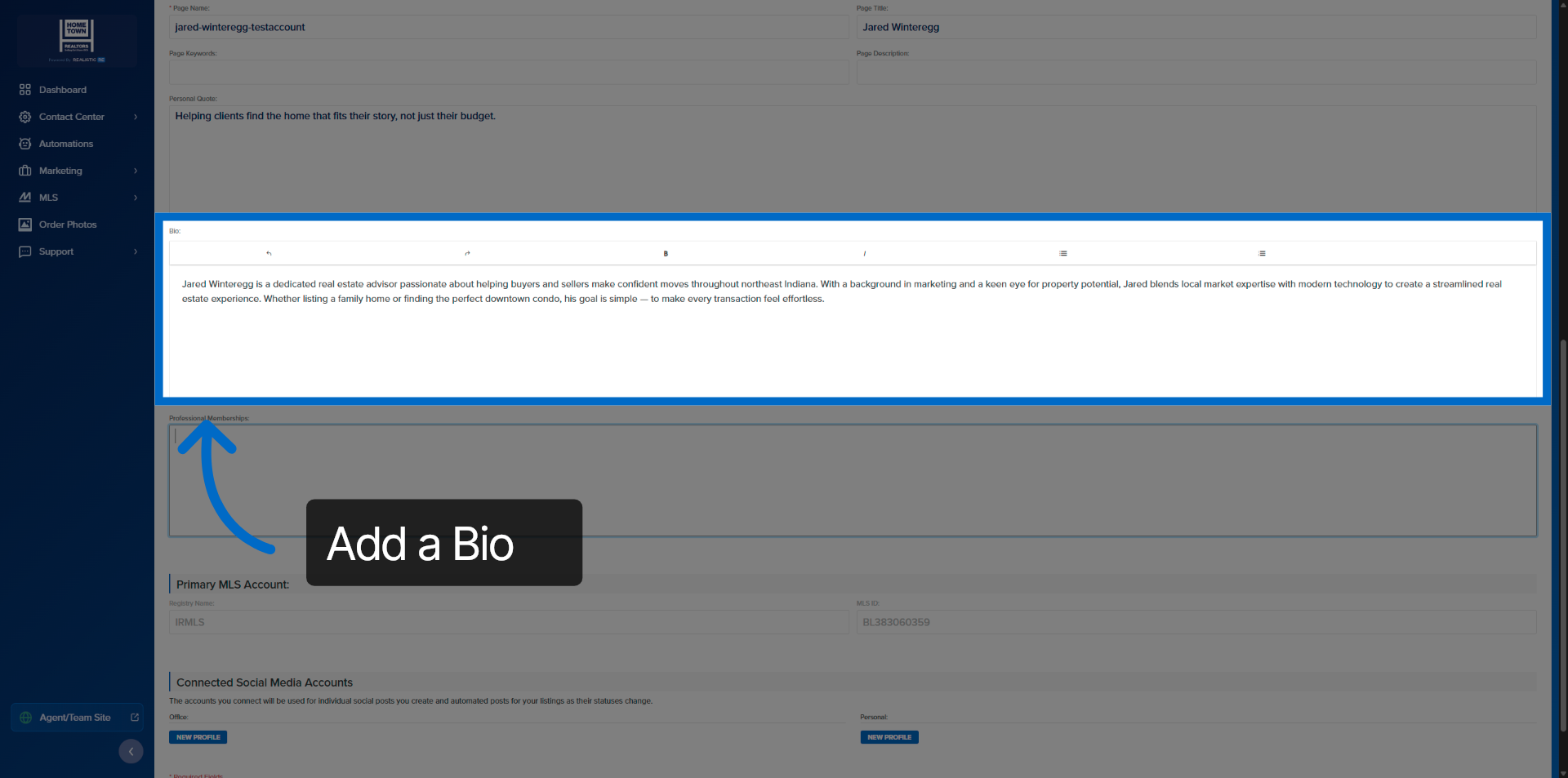Click the Home Town Realtors logo
The image size is (1568, 778).
[77, 40]
